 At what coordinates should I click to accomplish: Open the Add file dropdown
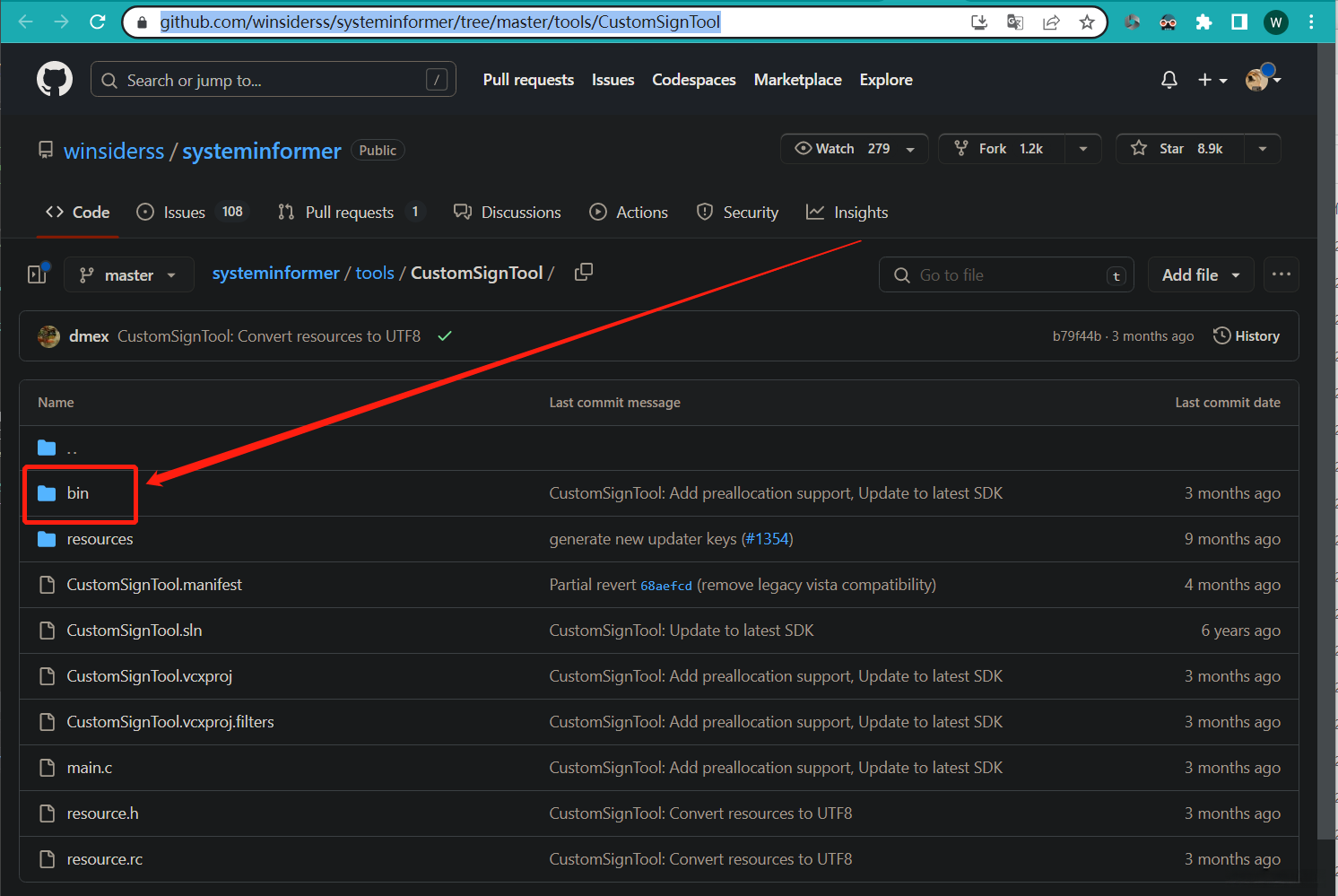pos(1200,275)
